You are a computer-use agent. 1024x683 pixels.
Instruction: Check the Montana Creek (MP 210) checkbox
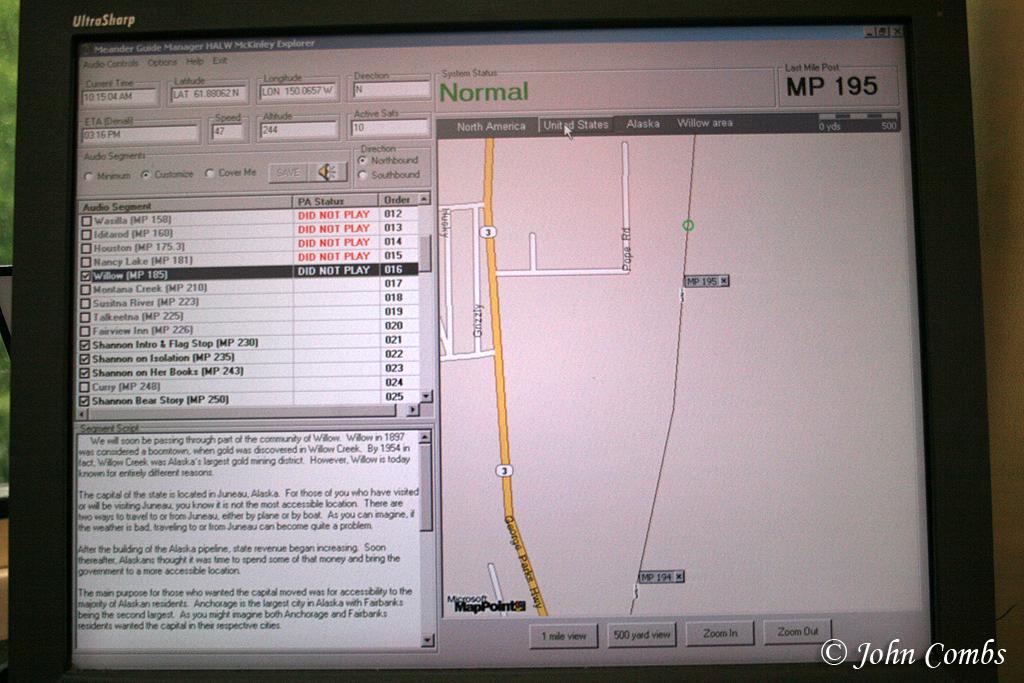point(85,289)
